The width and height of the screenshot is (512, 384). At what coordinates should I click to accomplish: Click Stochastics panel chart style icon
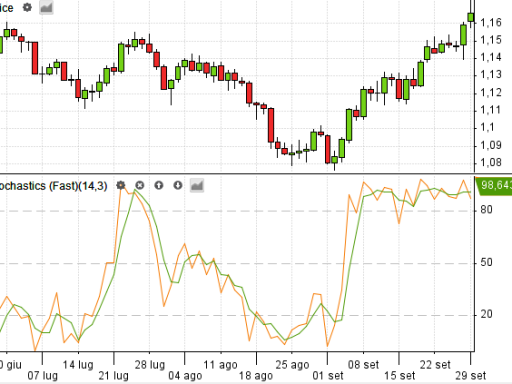pyautogui.click(x=197, y=185)
